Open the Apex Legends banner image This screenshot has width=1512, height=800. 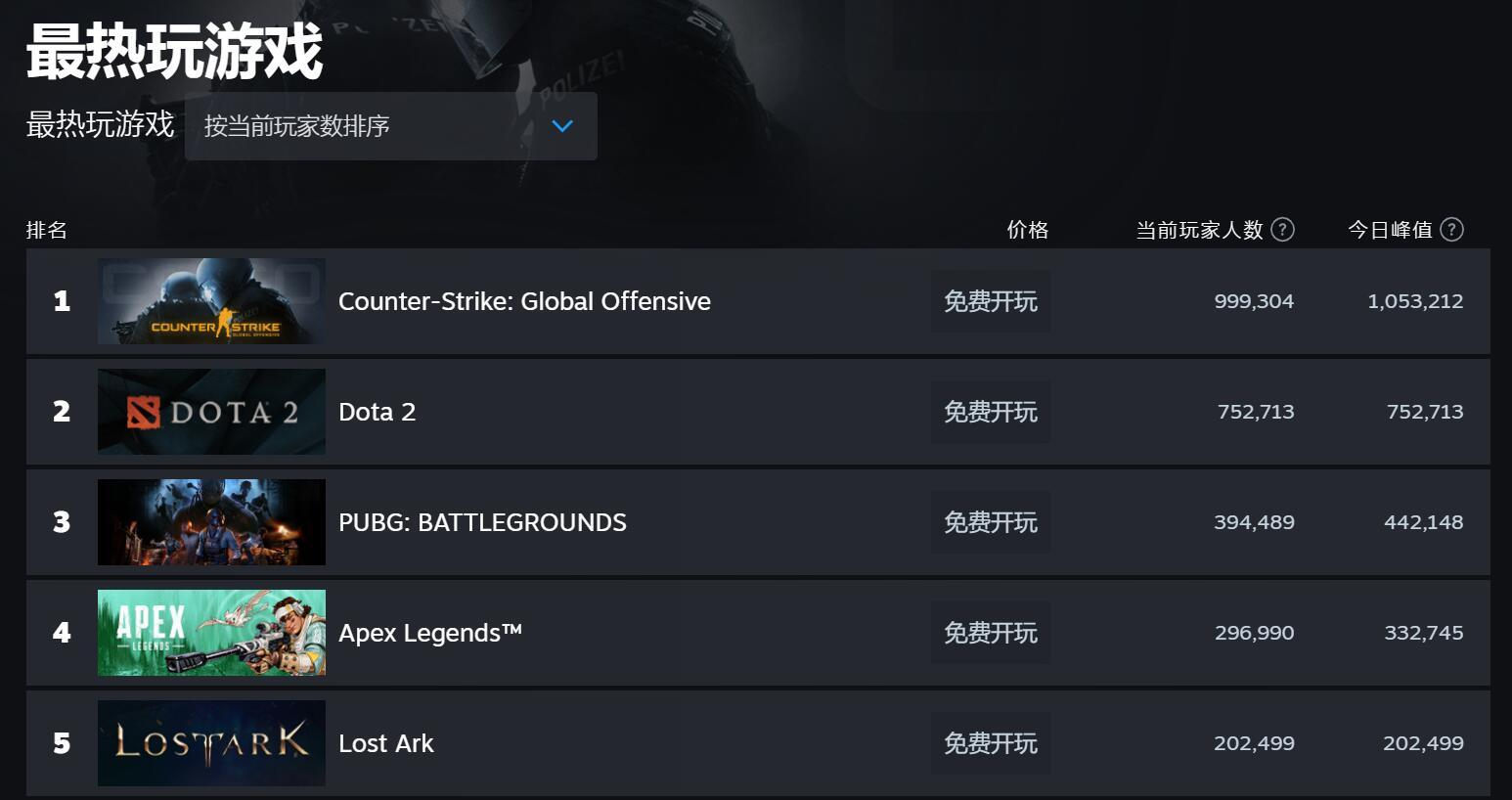(x=211, y=633)
